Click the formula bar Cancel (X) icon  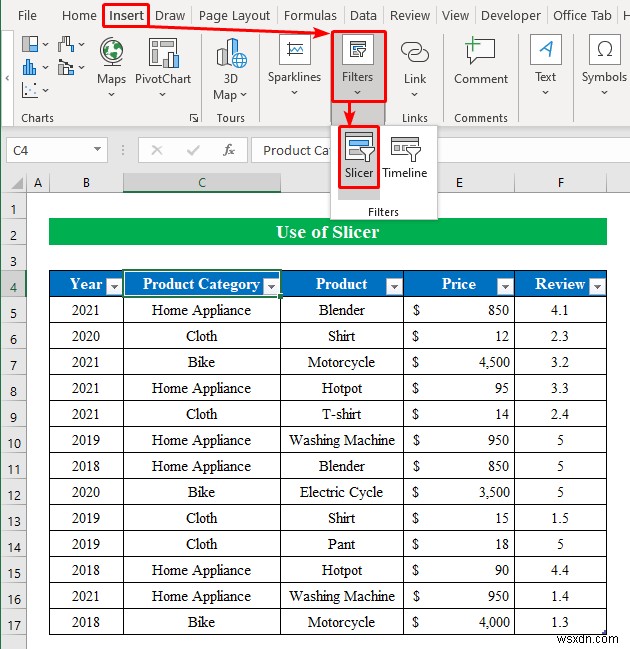[157, 150]
